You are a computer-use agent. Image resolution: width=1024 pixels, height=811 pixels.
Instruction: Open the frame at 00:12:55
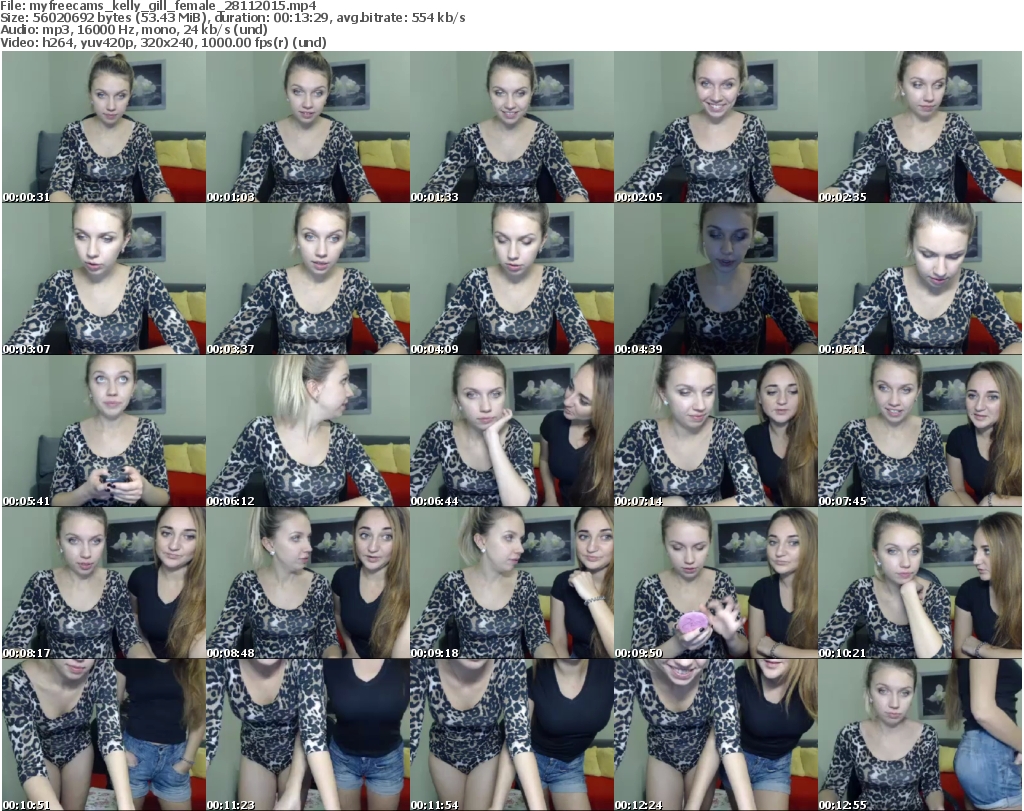[920, 735]
